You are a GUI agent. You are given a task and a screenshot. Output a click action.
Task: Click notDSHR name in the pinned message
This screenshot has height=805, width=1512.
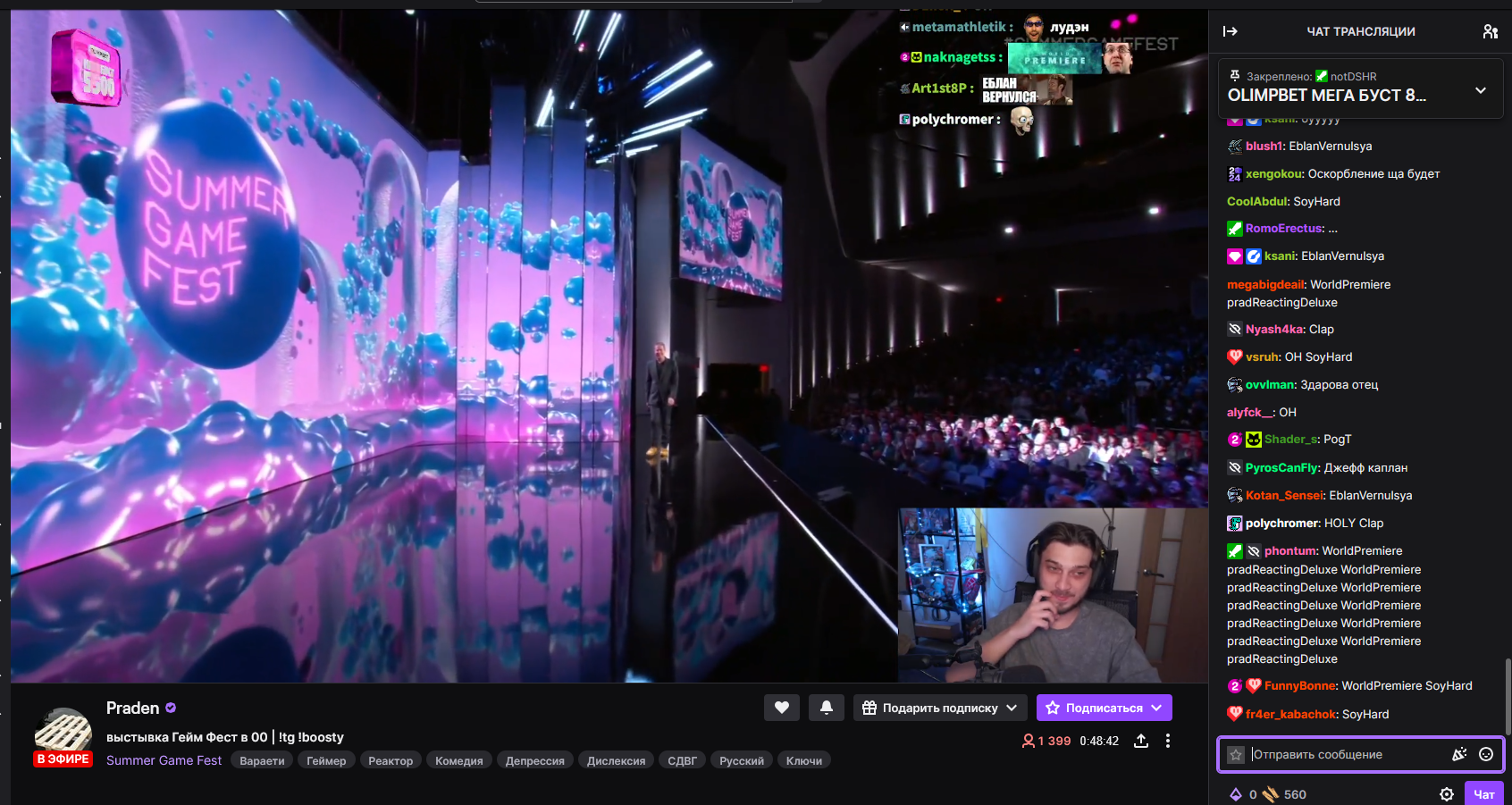click(1353, 76)
